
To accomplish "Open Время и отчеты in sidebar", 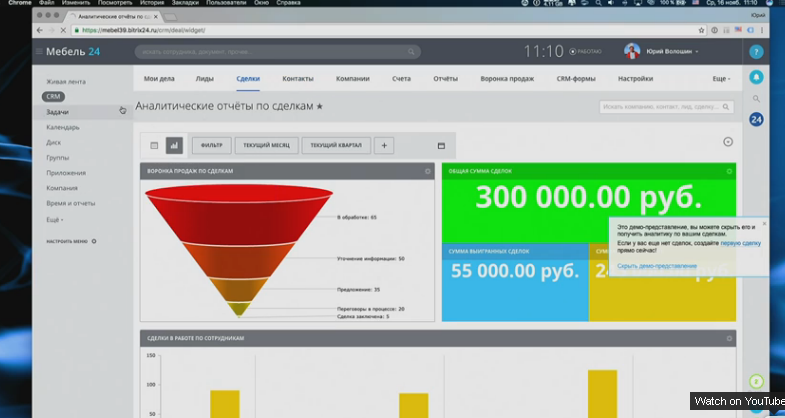I will tap(71, 203).
